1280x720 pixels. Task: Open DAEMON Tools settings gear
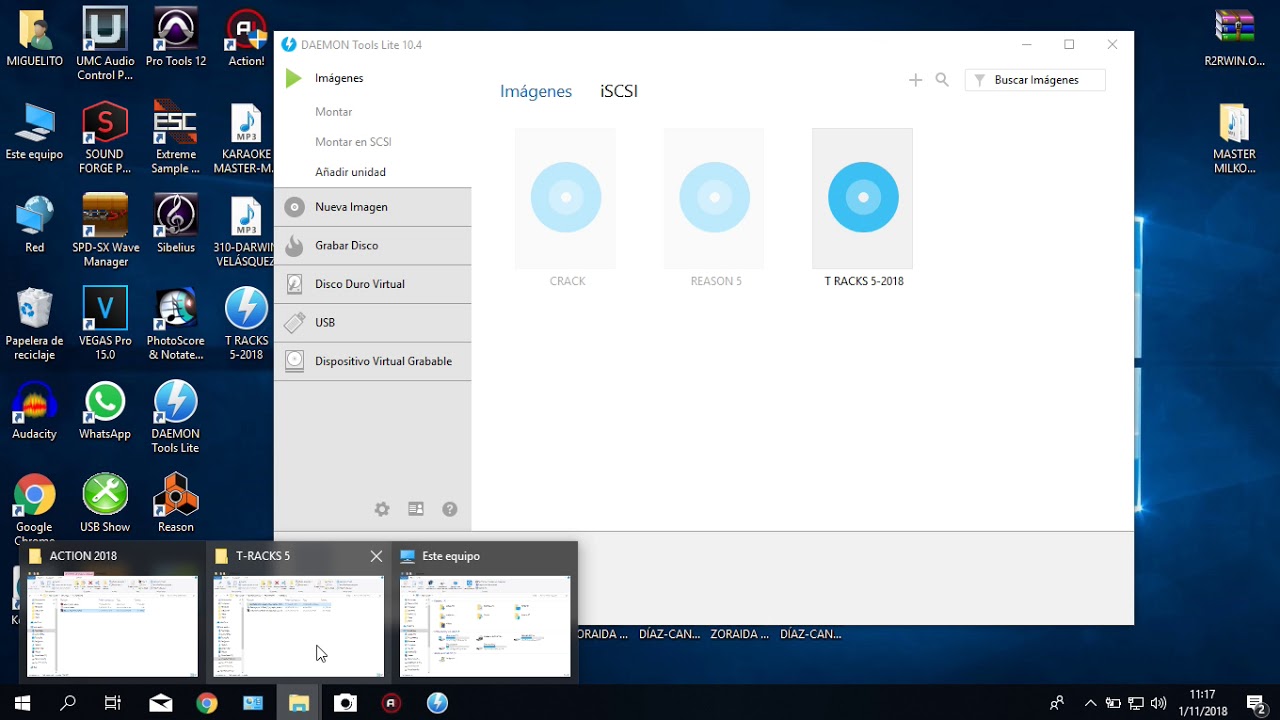[382, 509]
